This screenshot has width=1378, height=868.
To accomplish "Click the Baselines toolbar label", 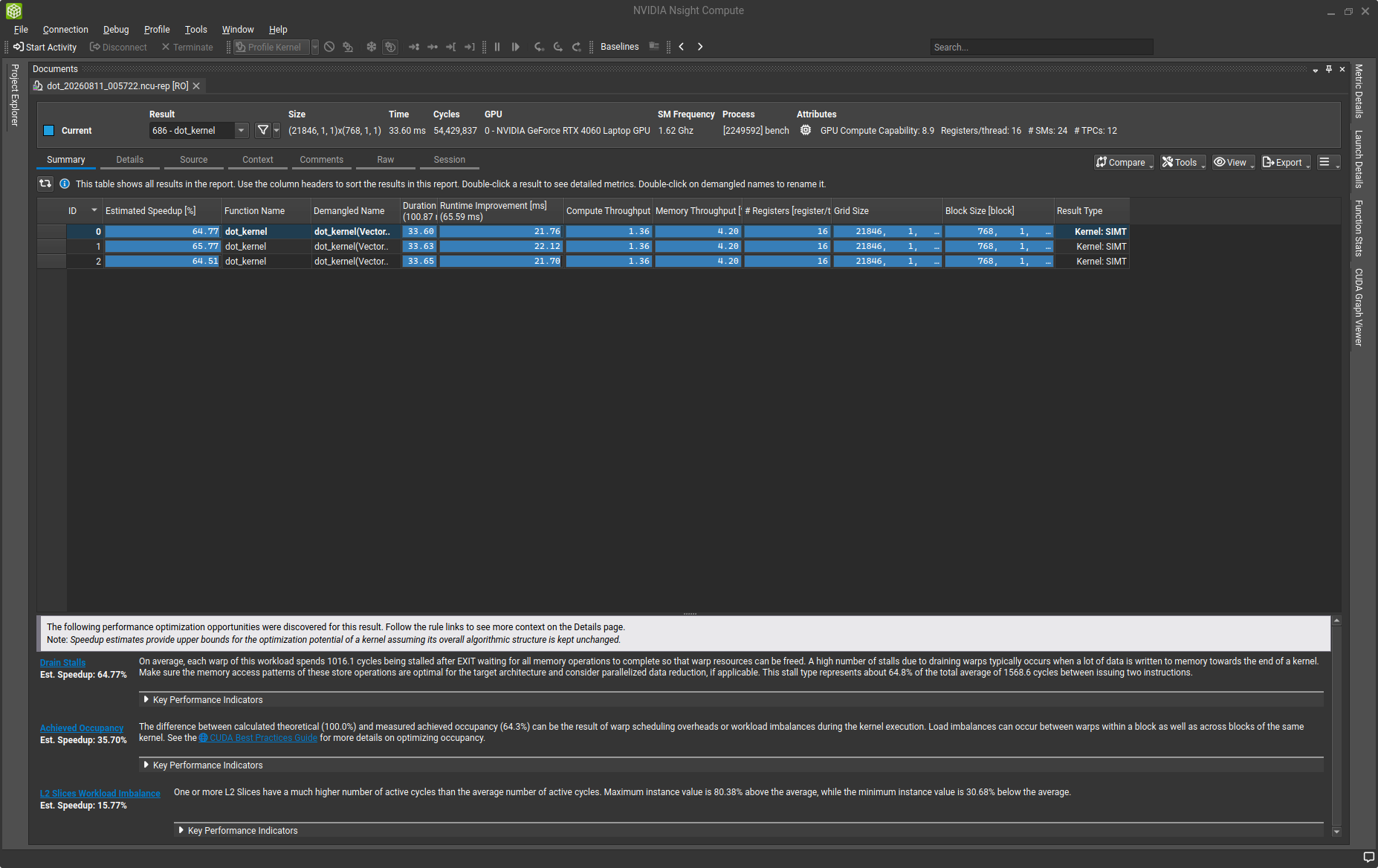I will [619, 47].
